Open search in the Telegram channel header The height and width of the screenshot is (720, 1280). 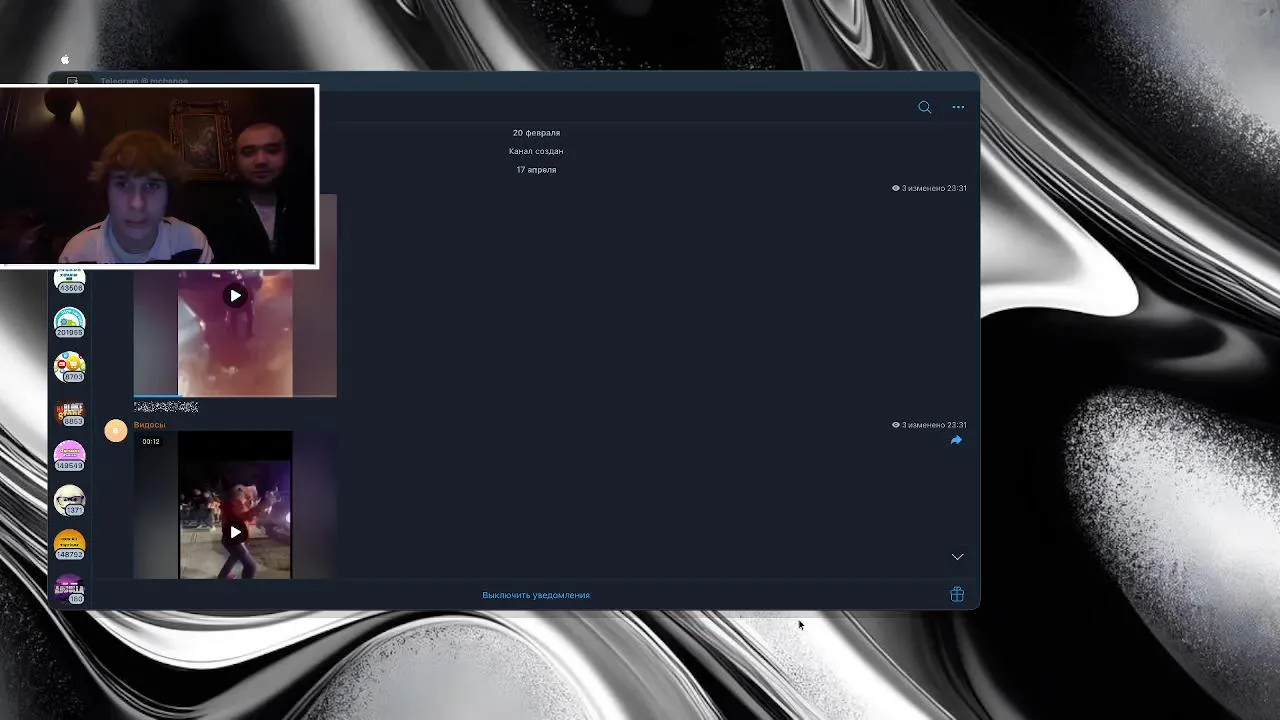point(924,107)
